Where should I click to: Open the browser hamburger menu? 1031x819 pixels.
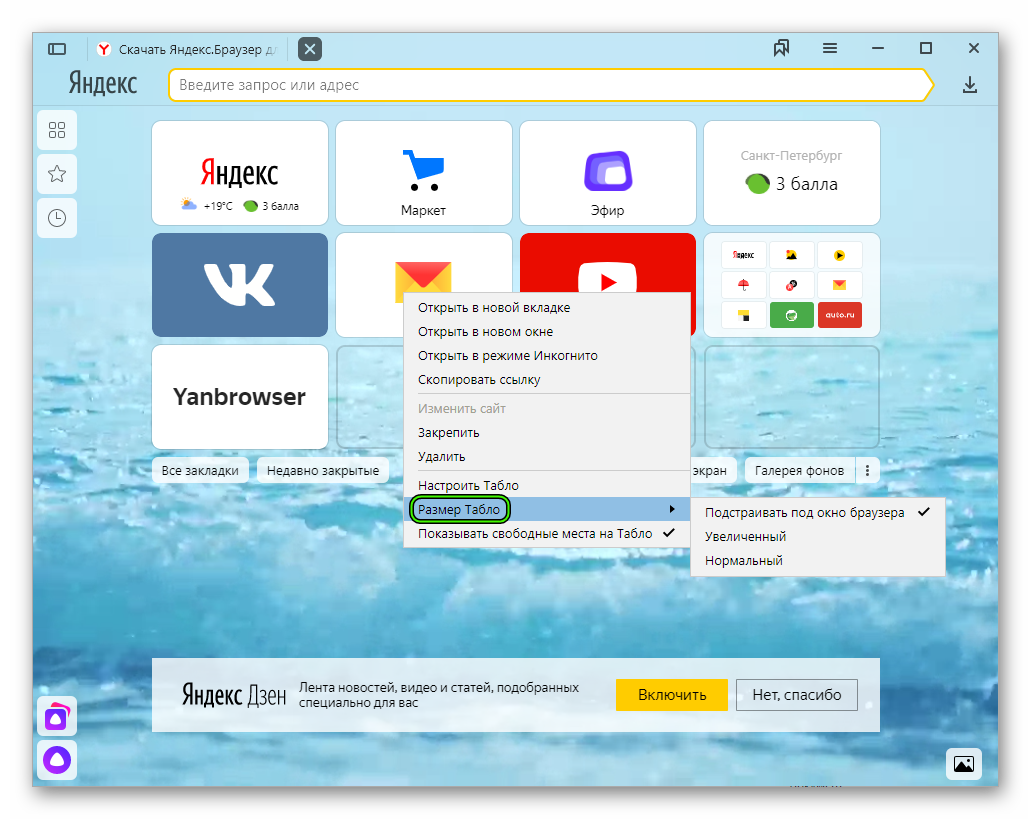[830, 48]
